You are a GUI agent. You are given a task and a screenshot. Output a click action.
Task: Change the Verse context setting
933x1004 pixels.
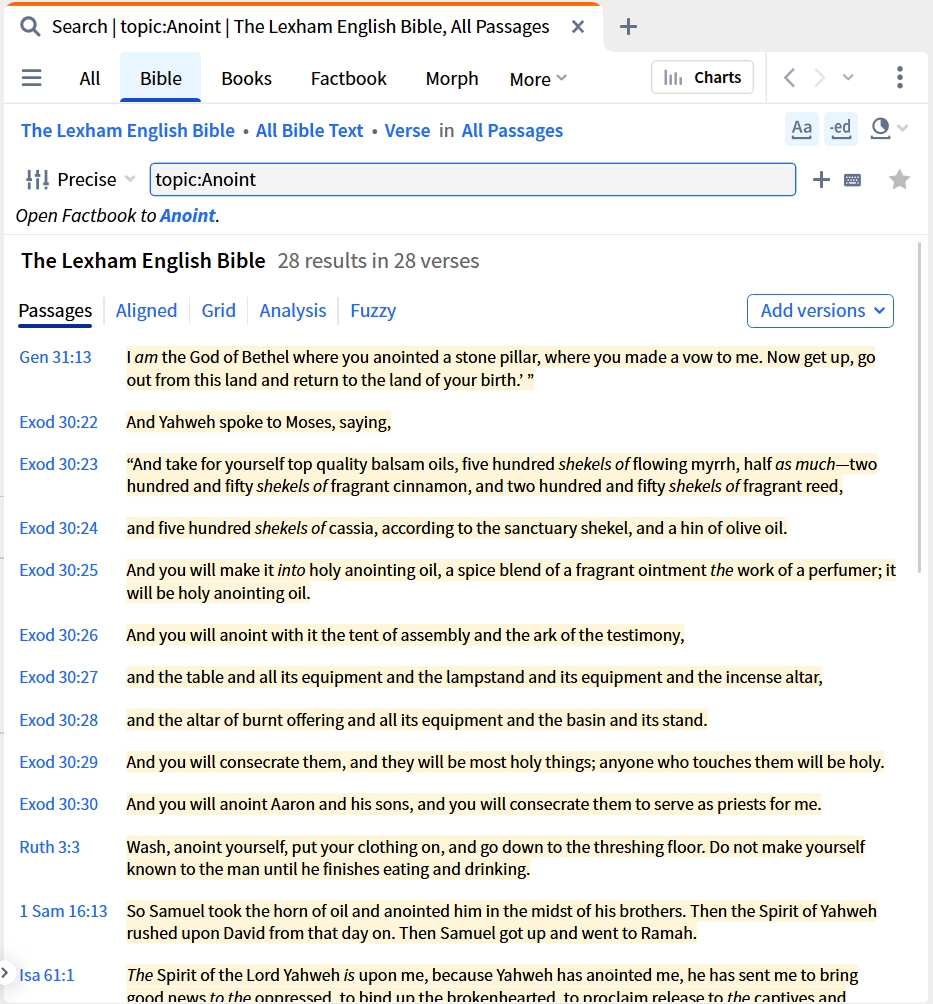(407, 131)
